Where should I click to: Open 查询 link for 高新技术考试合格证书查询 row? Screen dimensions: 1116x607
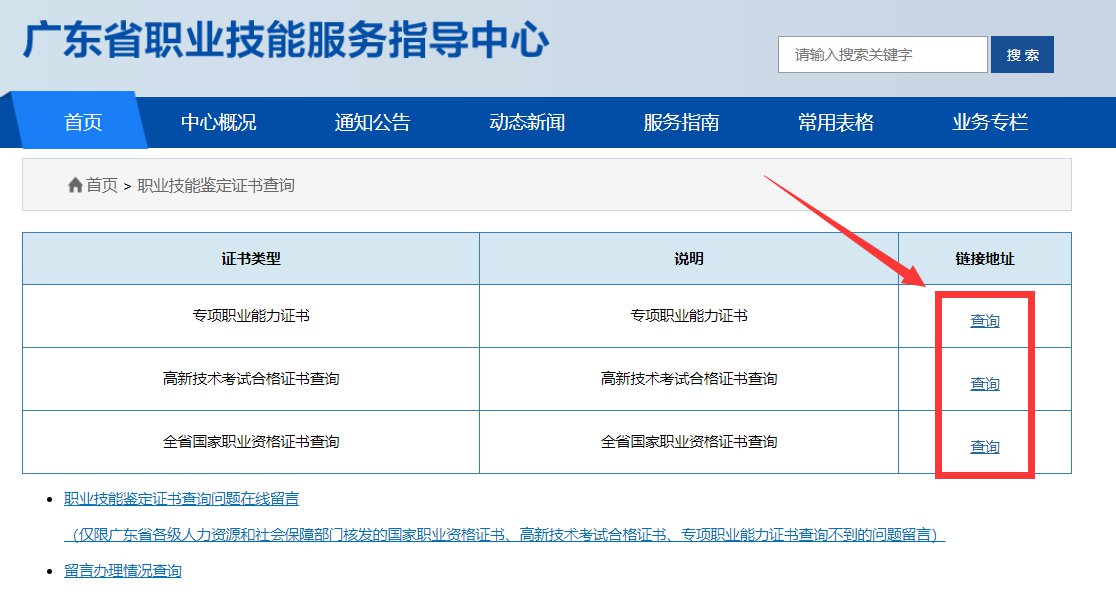point(984,384)
